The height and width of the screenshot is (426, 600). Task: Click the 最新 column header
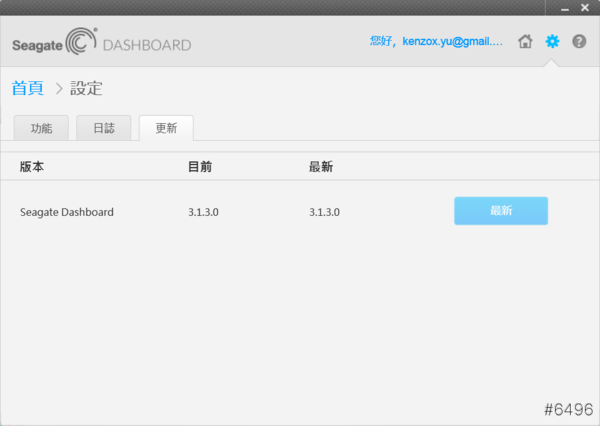321,166
